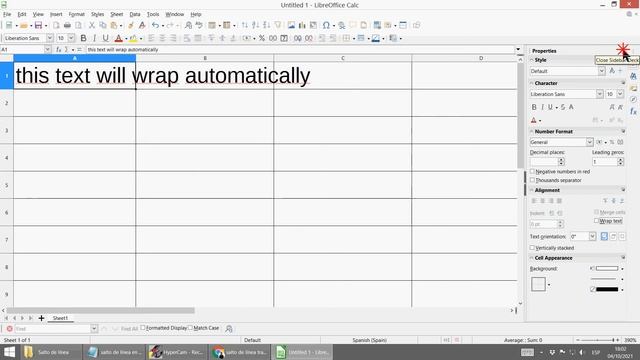Open the Tools menu
This screenshot has height=360, width=640.
point(153,14)
